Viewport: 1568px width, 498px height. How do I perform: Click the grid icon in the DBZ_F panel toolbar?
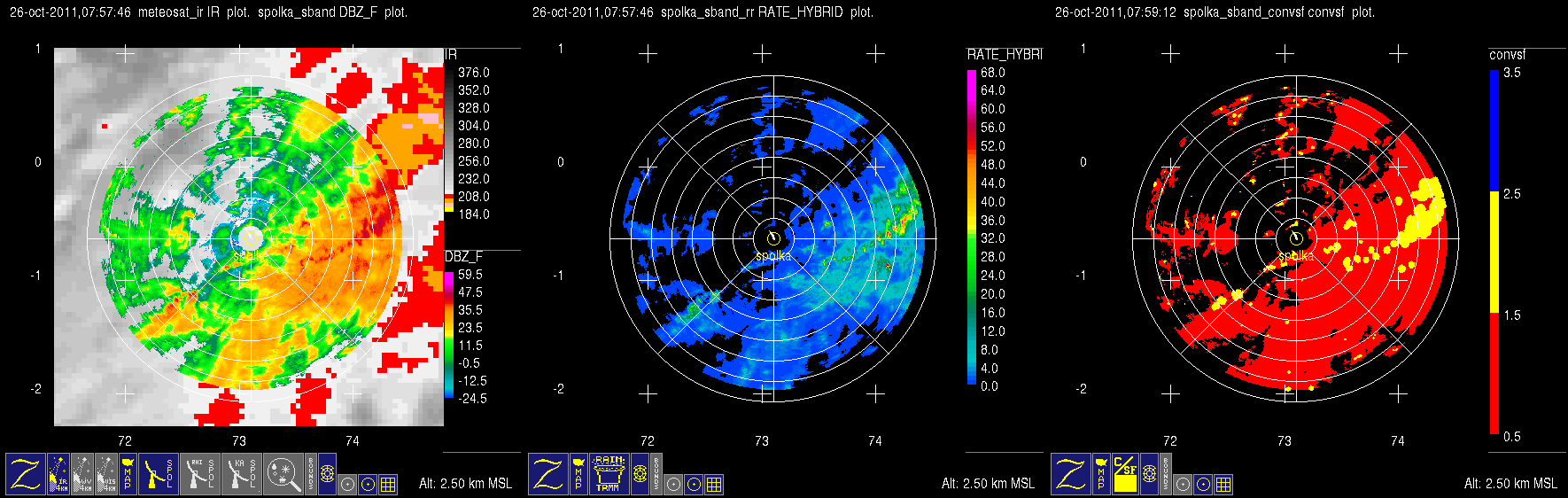coord(388,484)
